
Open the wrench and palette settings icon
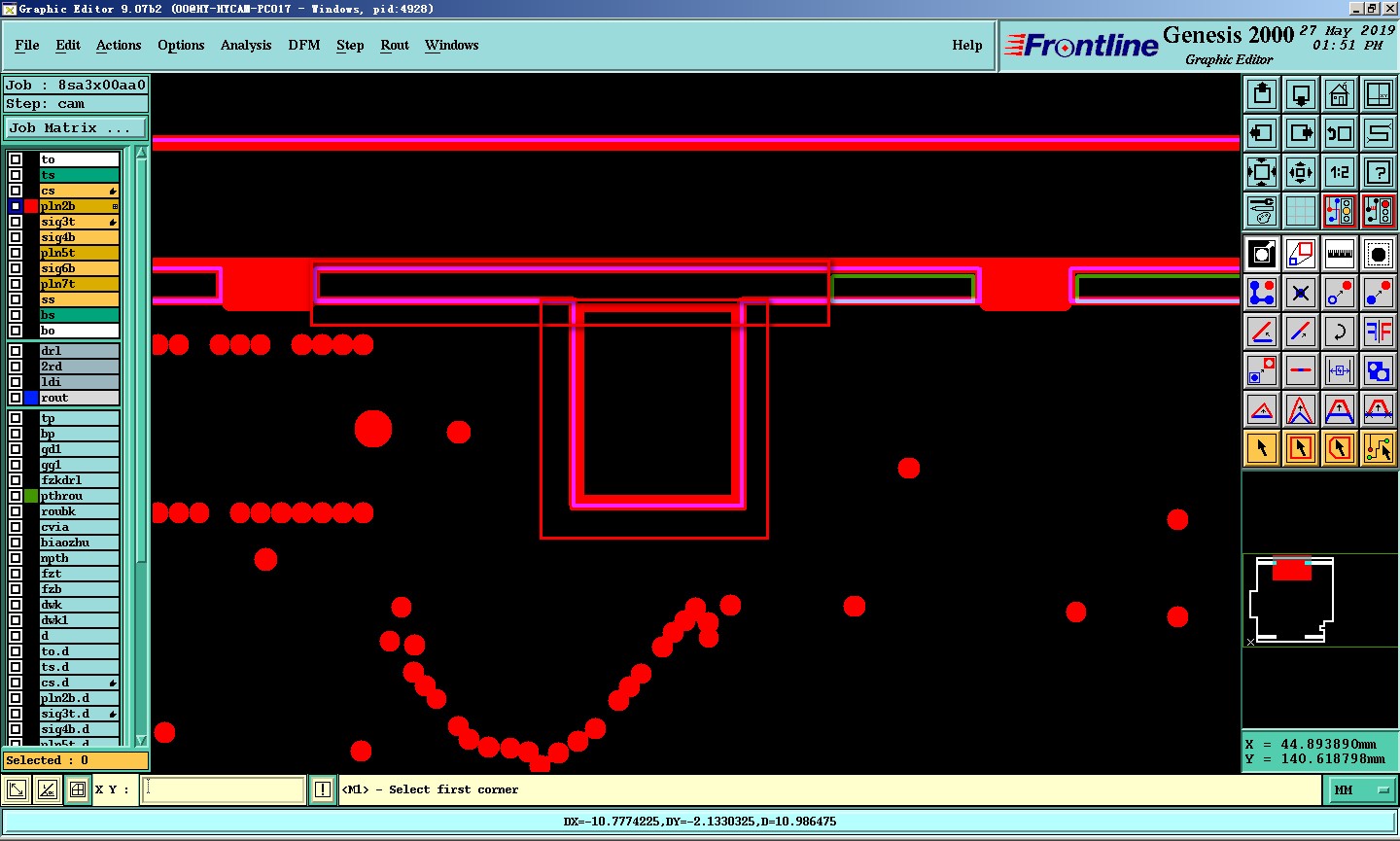click(x=1261, y=211)
